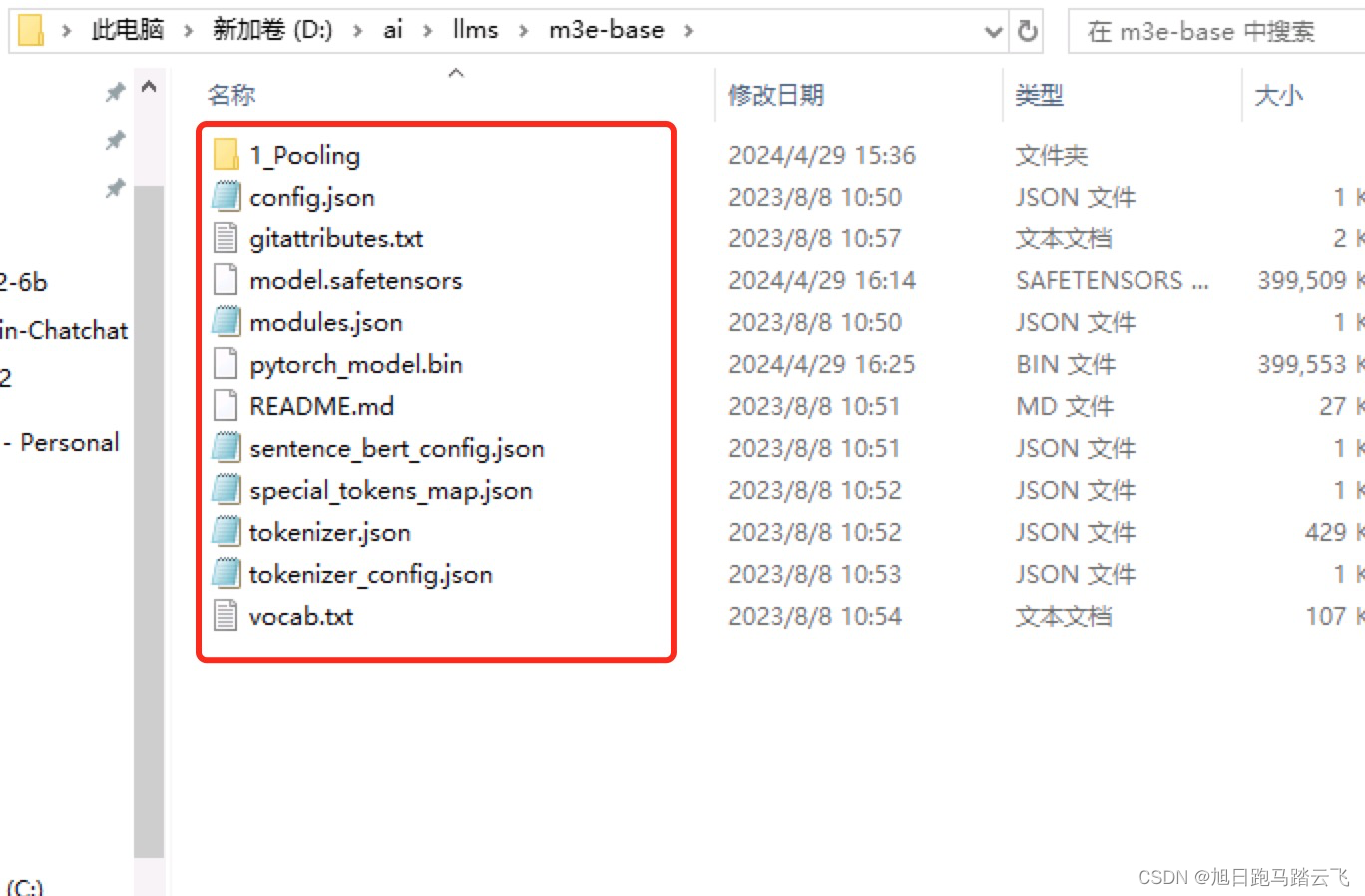1365x896 pixels.
Task: Open the address bar dropdown arrow
Action: [x=993, y=31]
